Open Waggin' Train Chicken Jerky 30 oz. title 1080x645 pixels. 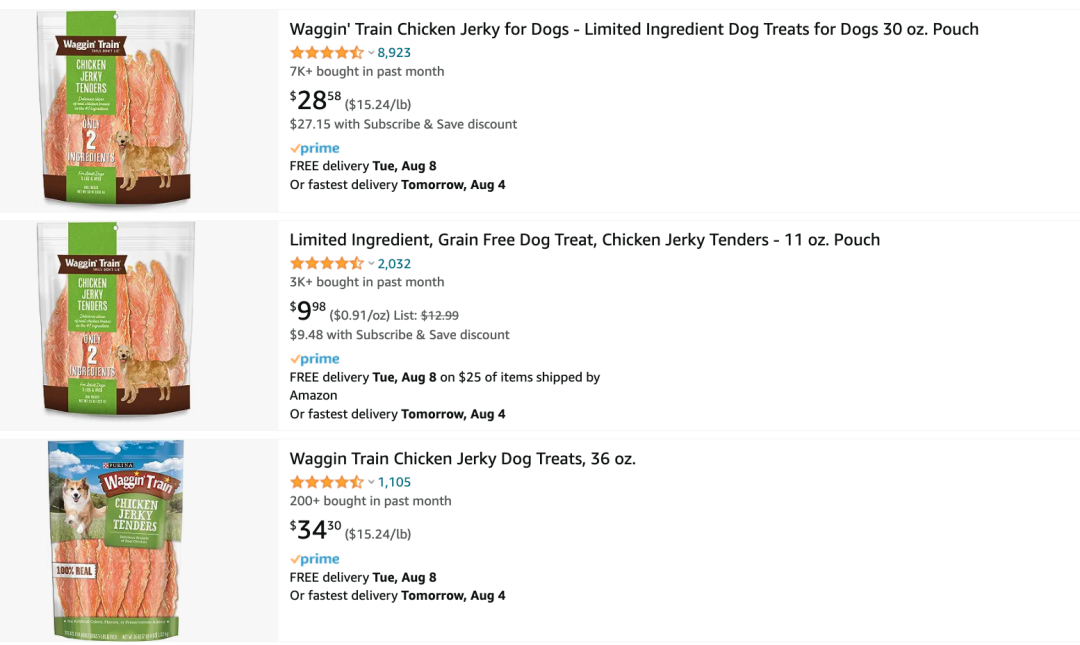coord(634,29)
